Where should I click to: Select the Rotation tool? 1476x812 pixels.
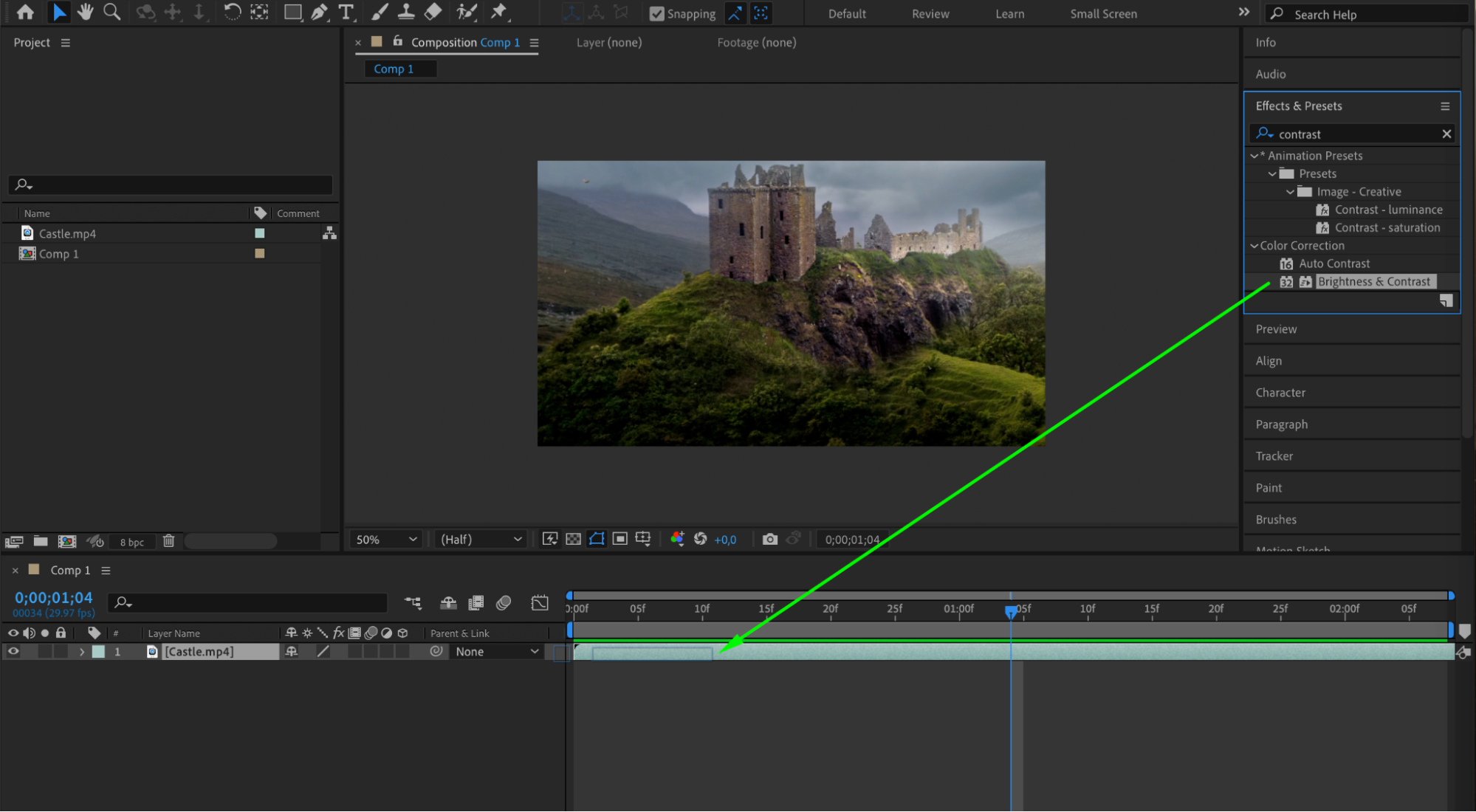(232, 12)
